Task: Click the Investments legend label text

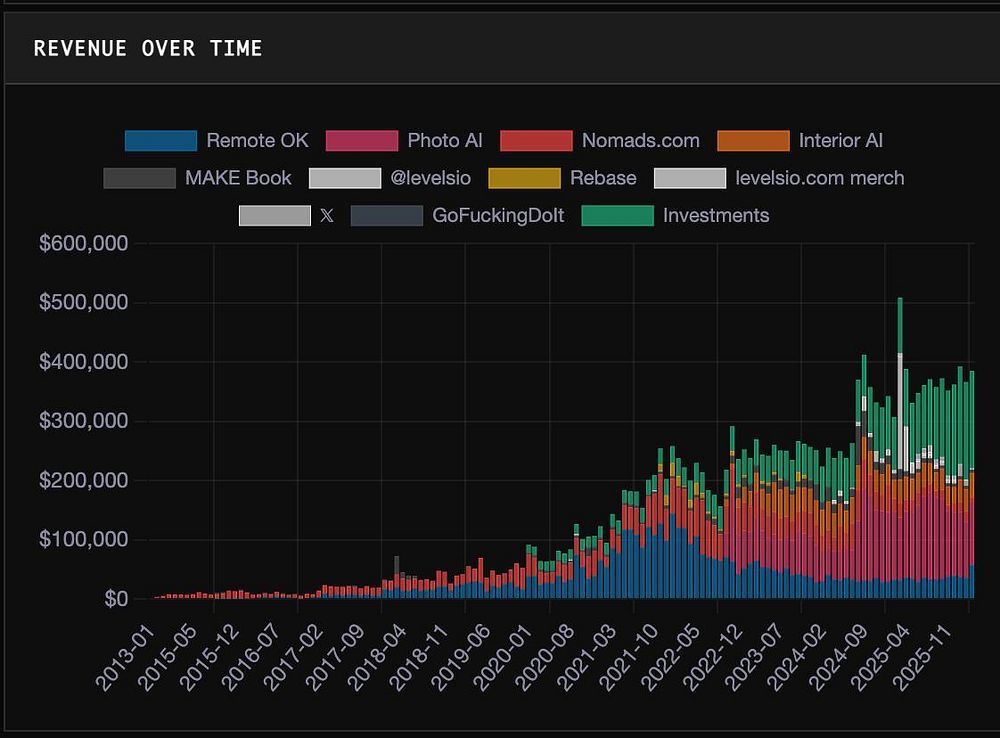Action: (716, 216)
